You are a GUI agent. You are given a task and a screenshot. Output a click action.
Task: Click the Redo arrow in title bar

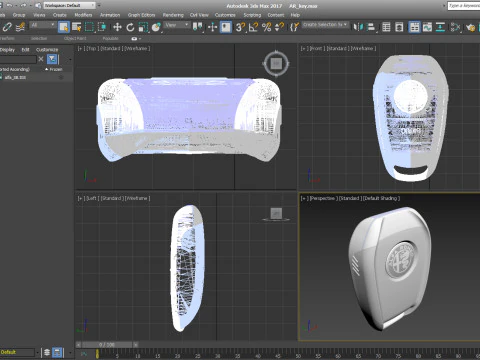pos(23,5)
